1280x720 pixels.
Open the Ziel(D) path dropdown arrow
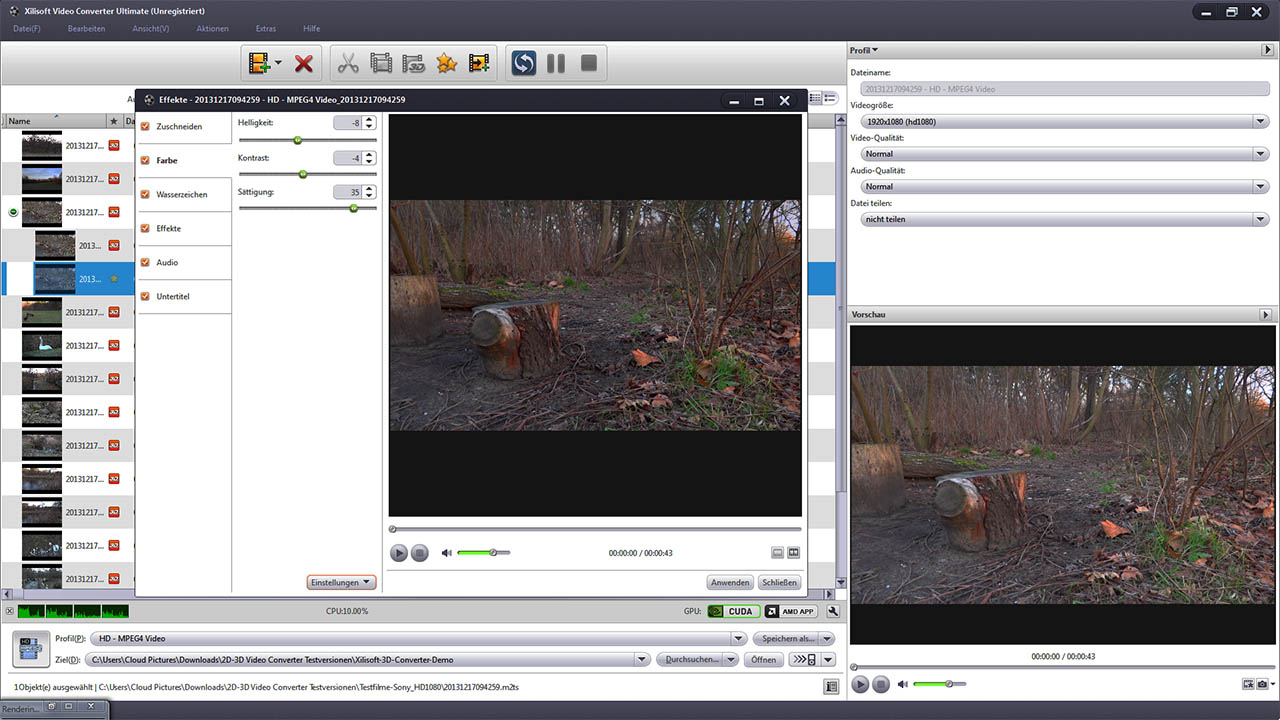[x=643, y=659]
